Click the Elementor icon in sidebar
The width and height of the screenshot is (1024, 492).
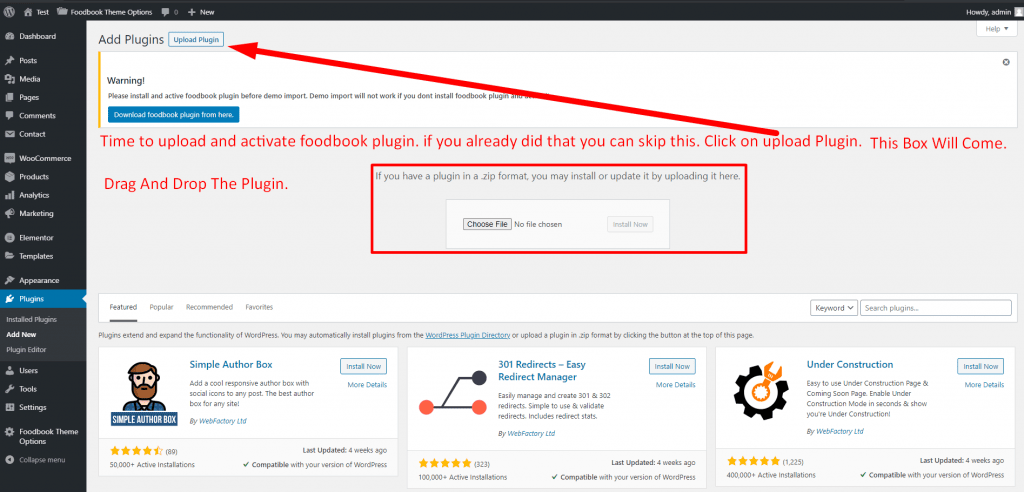pyautogui.click(x=9, y=238)
